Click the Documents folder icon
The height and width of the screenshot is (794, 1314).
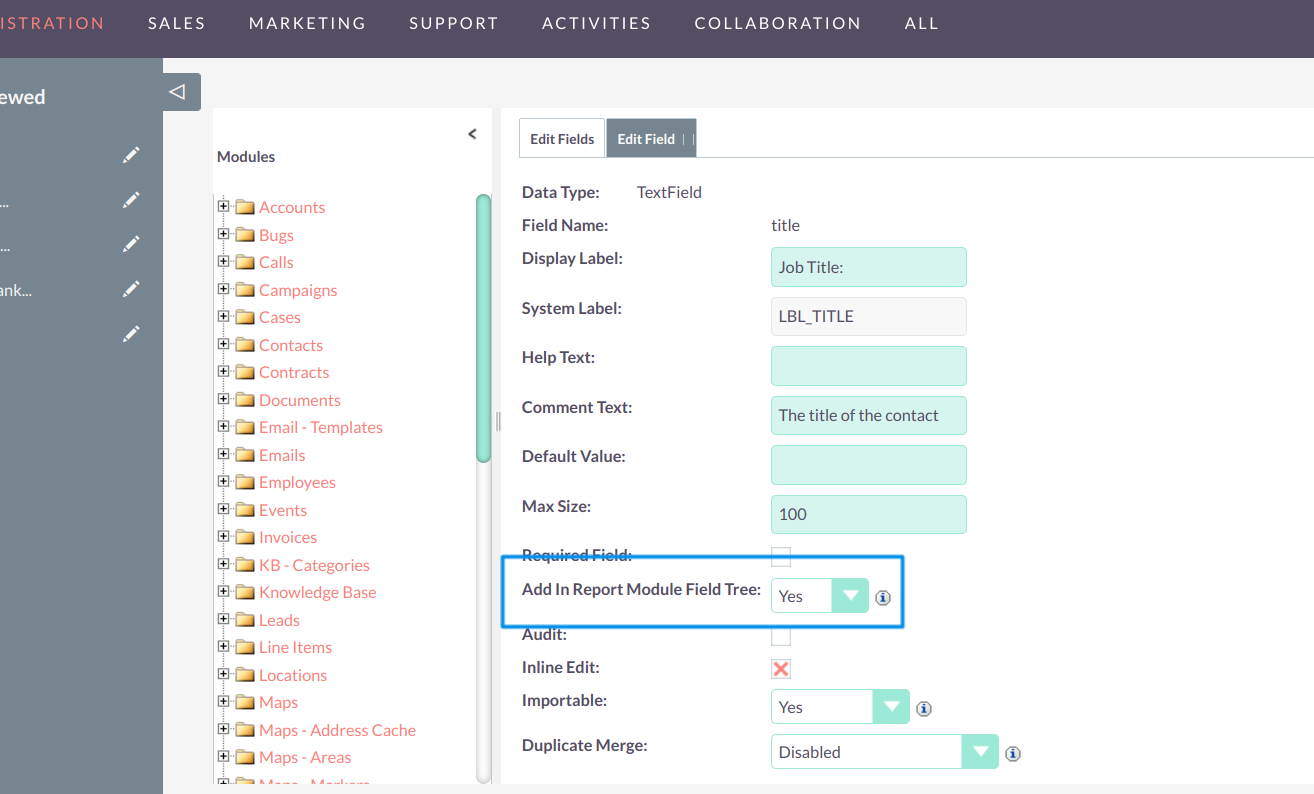pos(245,400)
